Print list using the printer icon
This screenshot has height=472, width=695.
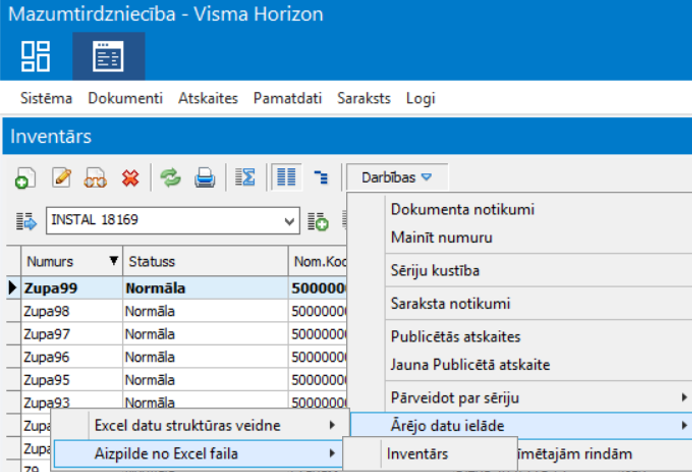click(205, 178)
